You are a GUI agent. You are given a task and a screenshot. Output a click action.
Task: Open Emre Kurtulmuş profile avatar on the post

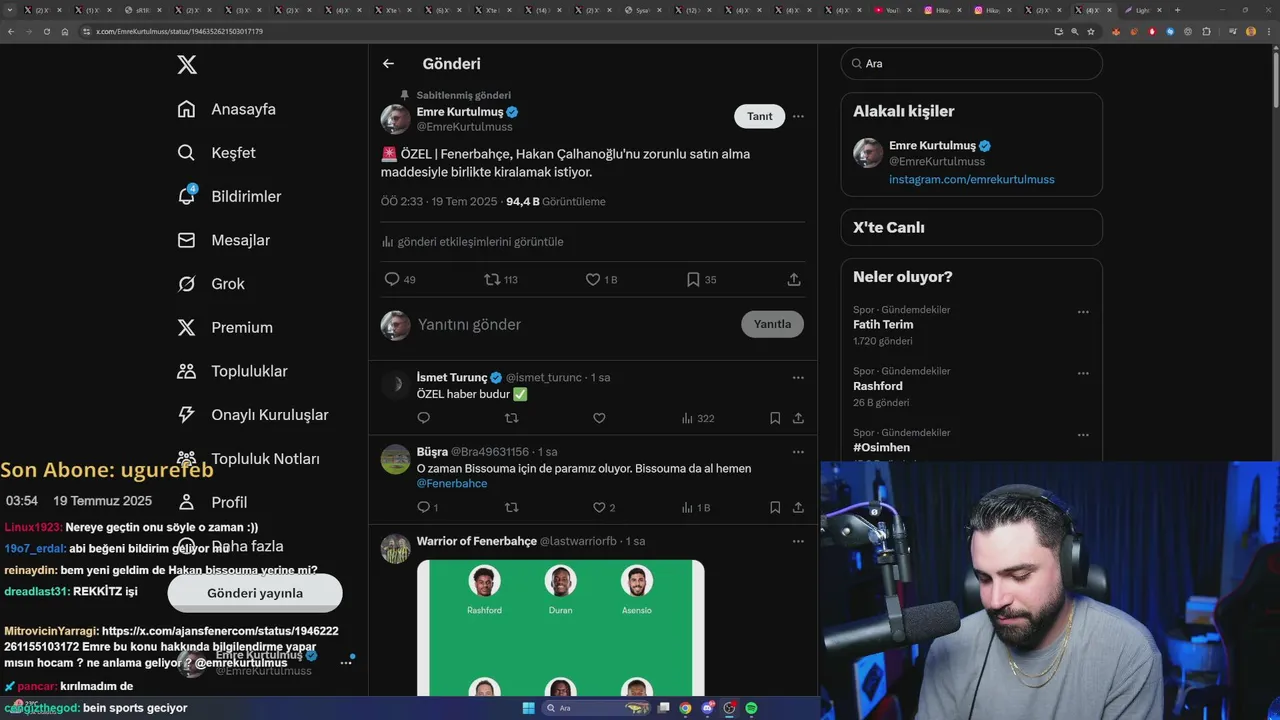click(396, 119)
